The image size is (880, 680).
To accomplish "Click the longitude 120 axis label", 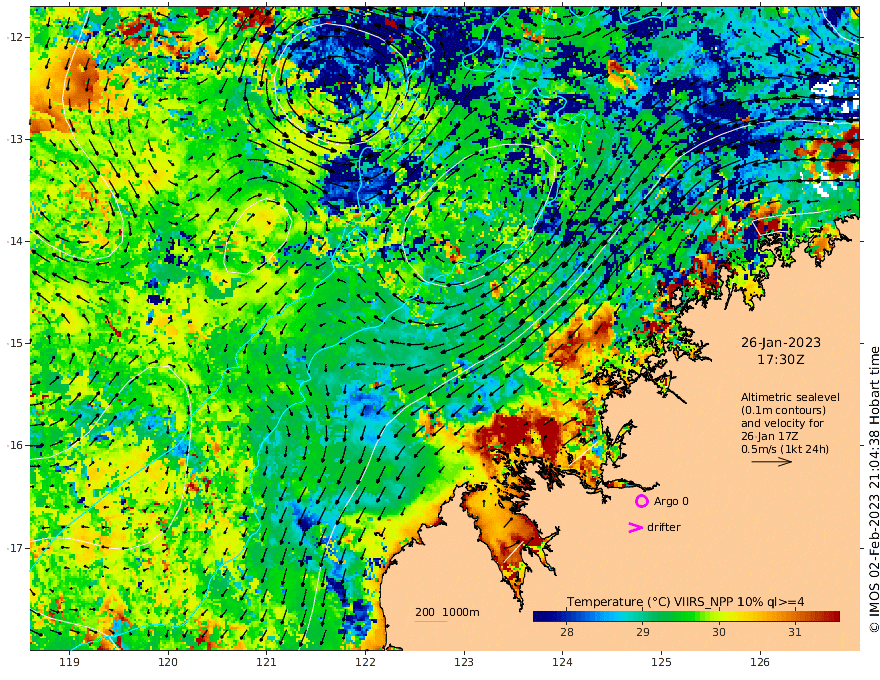I will coord(168,663).
